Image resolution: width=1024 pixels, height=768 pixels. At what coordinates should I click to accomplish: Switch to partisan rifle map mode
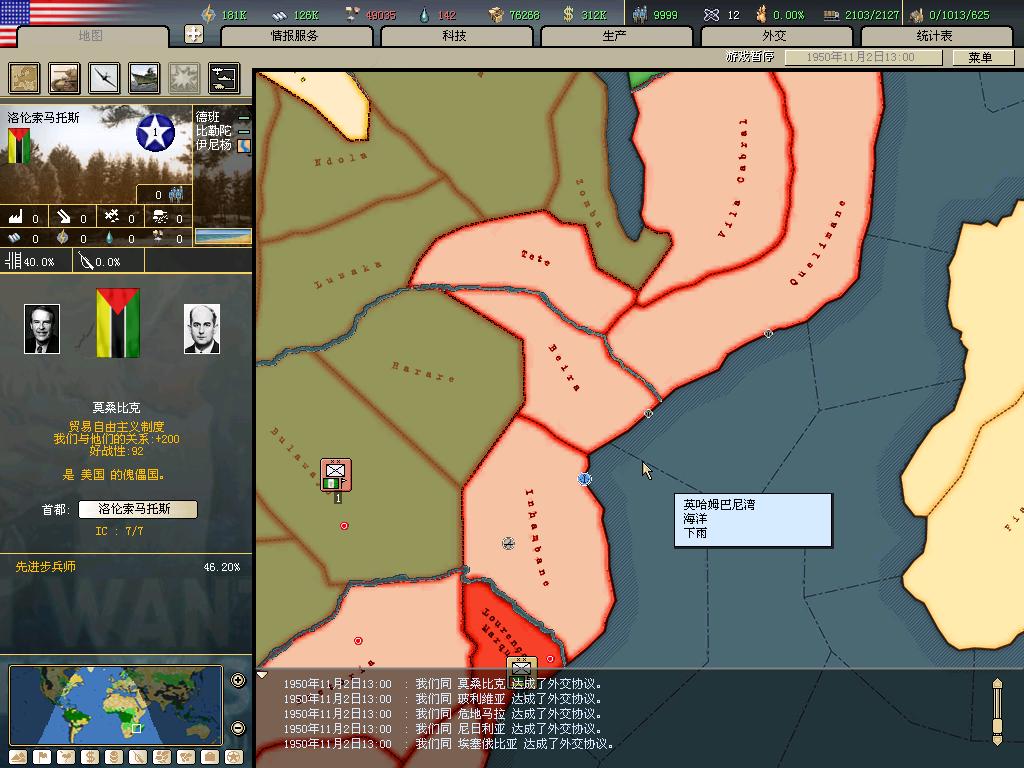pos(138,758)
